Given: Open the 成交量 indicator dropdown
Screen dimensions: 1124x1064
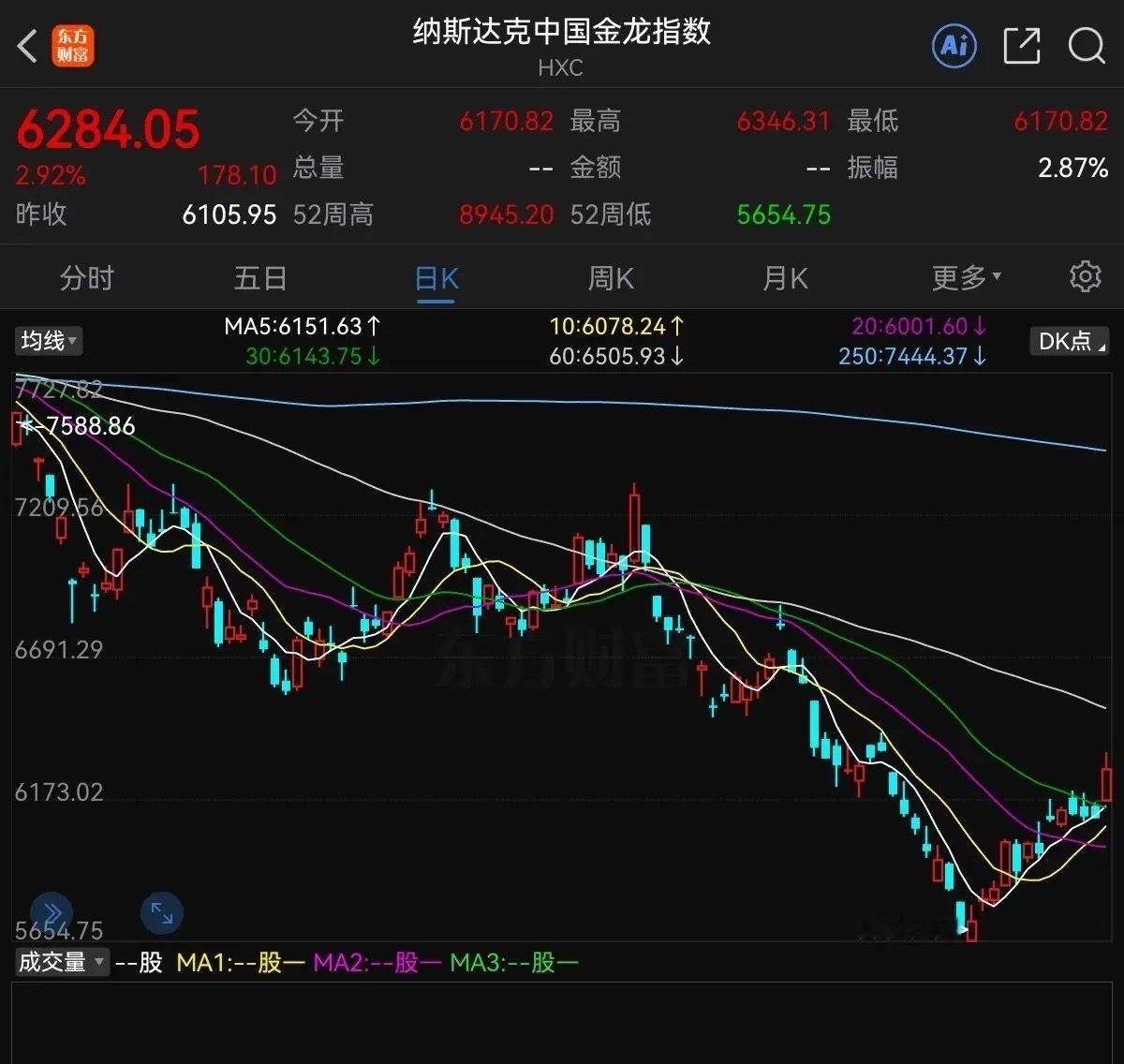Looking at the screenshot, I should [62, 962].
